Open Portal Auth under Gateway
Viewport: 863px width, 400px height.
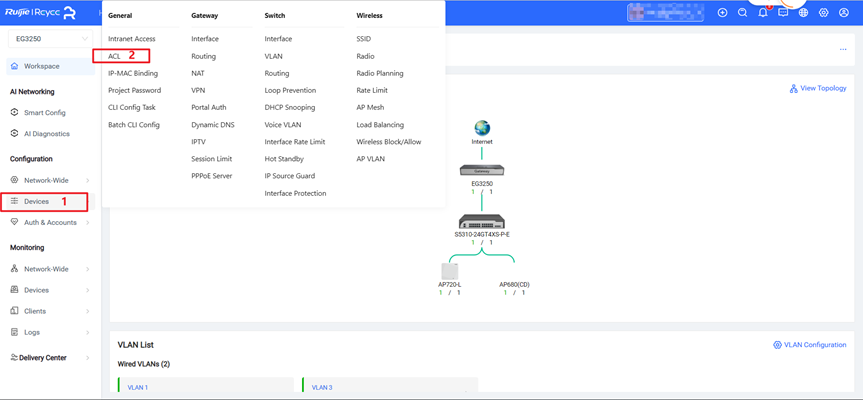(x=209, y=107)
